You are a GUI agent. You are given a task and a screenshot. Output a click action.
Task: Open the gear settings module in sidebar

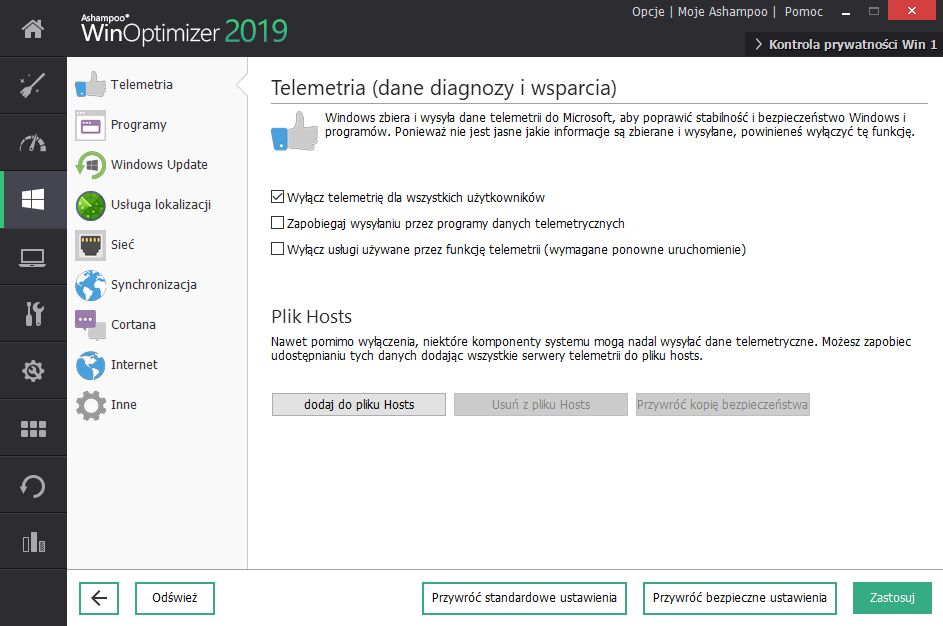point(33,371)
